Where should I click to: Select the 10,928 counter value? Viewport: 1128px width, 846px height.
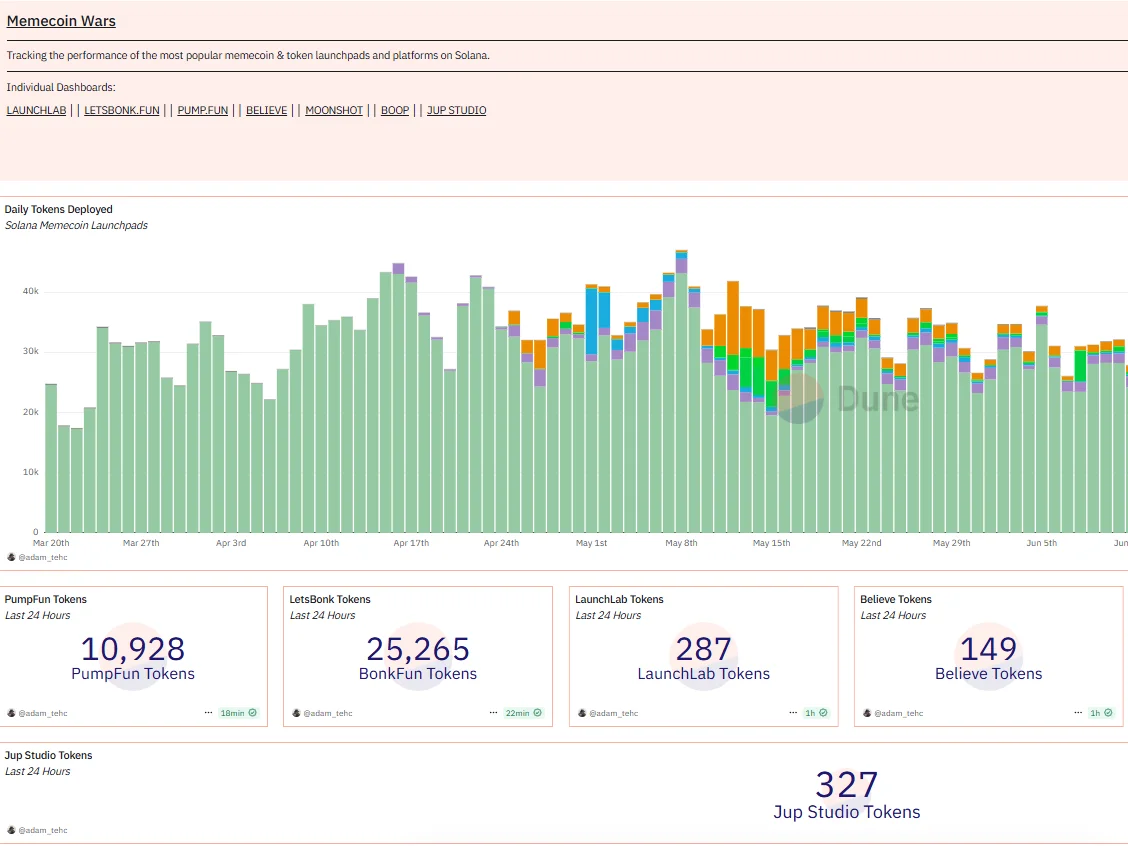[133, 649]
